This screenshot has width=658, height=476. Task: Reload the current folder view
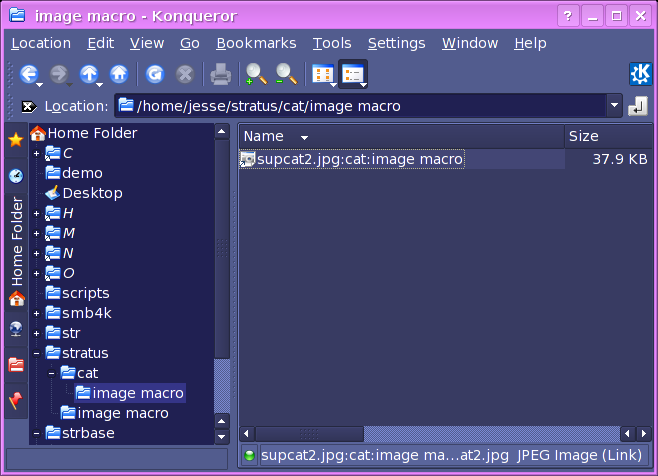(155, 74)
